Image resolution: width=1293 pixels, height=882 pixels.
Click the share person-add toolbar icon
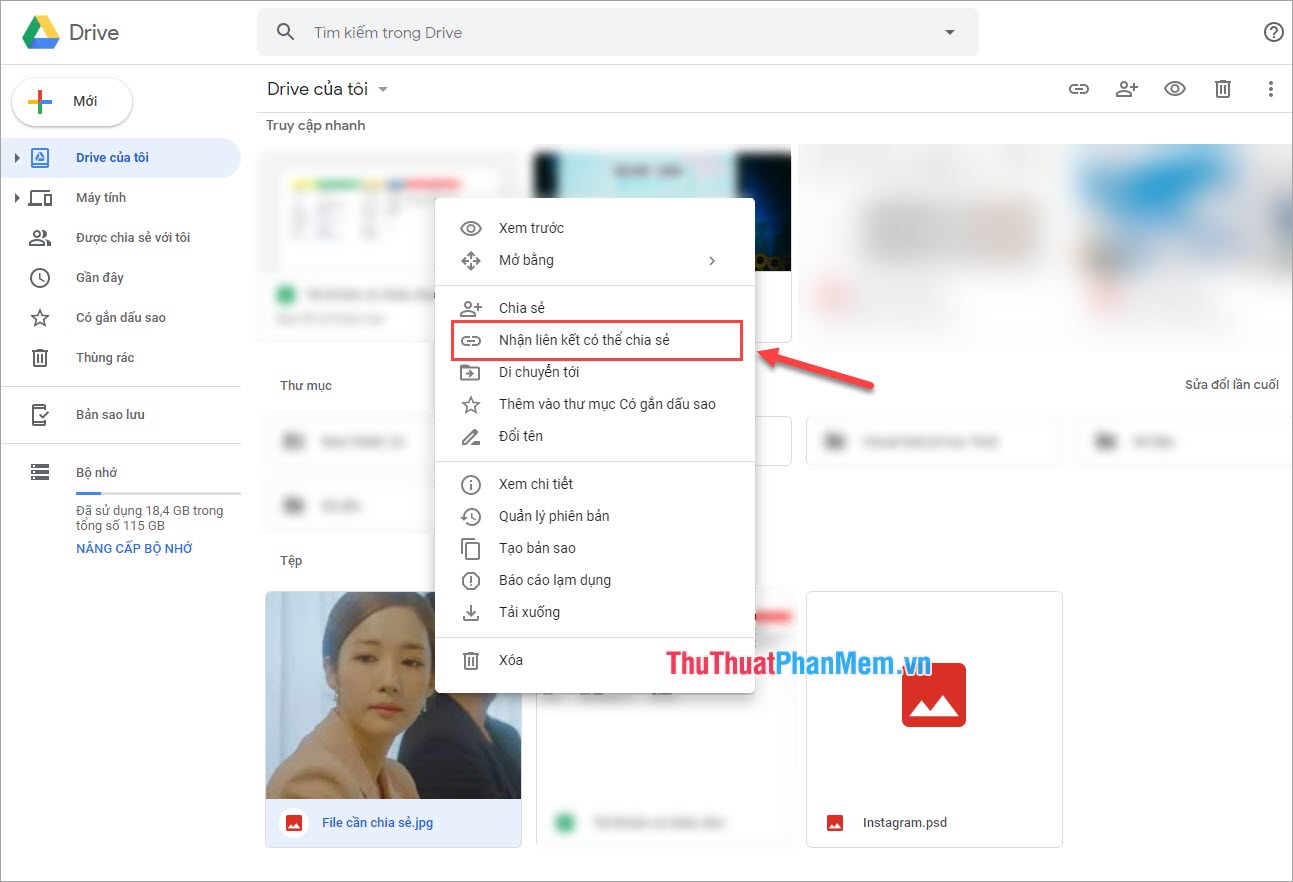coord(1127,89)
